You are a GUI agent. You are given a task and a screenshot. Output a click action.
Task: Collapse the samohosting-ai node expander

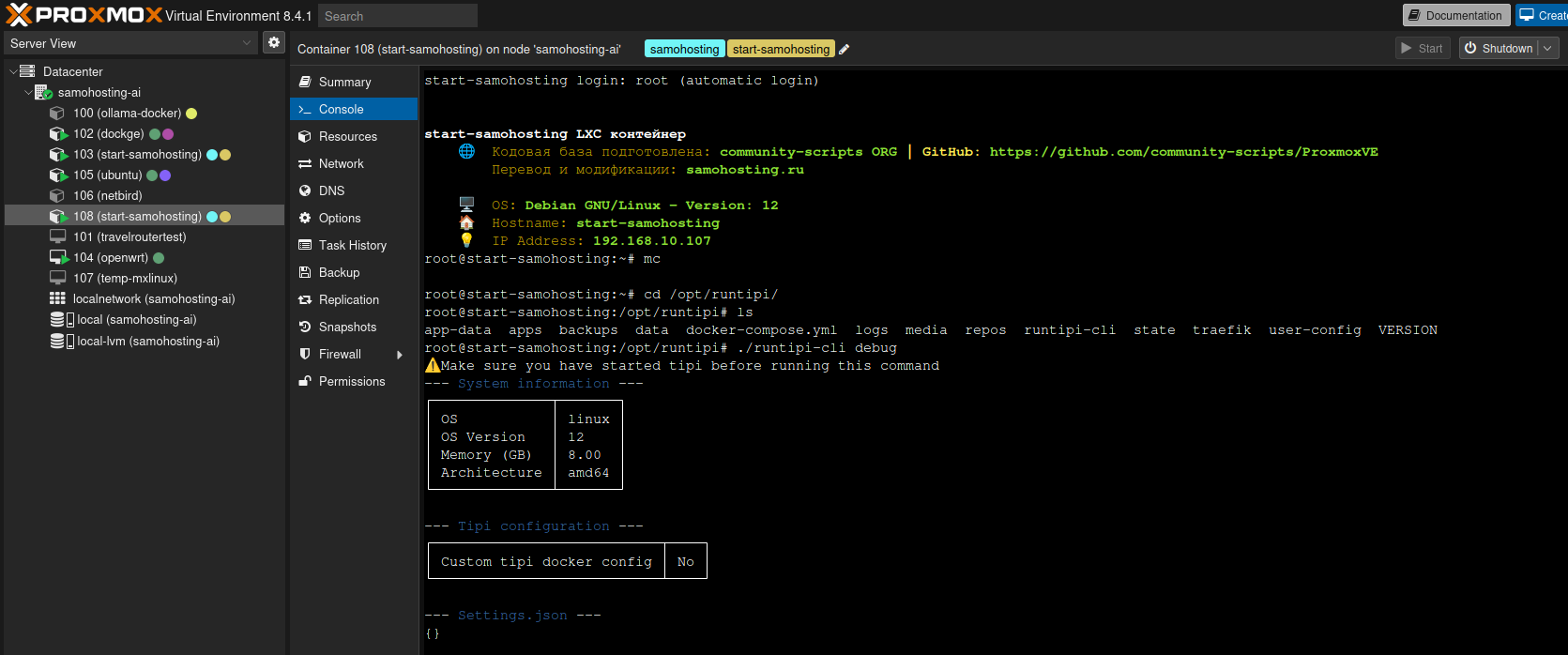[x=28, y=92]
